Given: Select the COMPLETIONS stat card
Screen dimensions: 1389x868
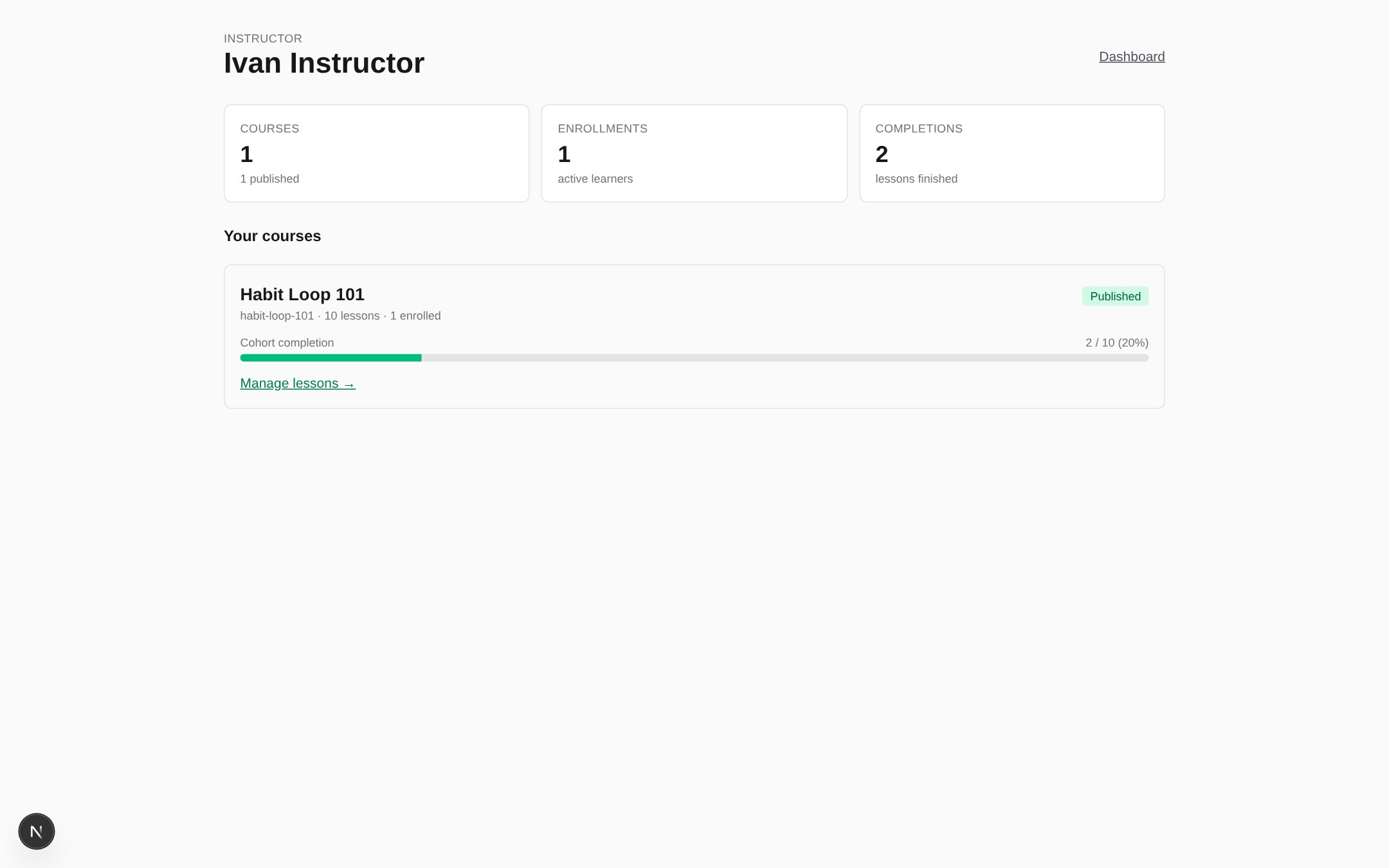Looking at the screenshot, I should tap(1012, 153).
